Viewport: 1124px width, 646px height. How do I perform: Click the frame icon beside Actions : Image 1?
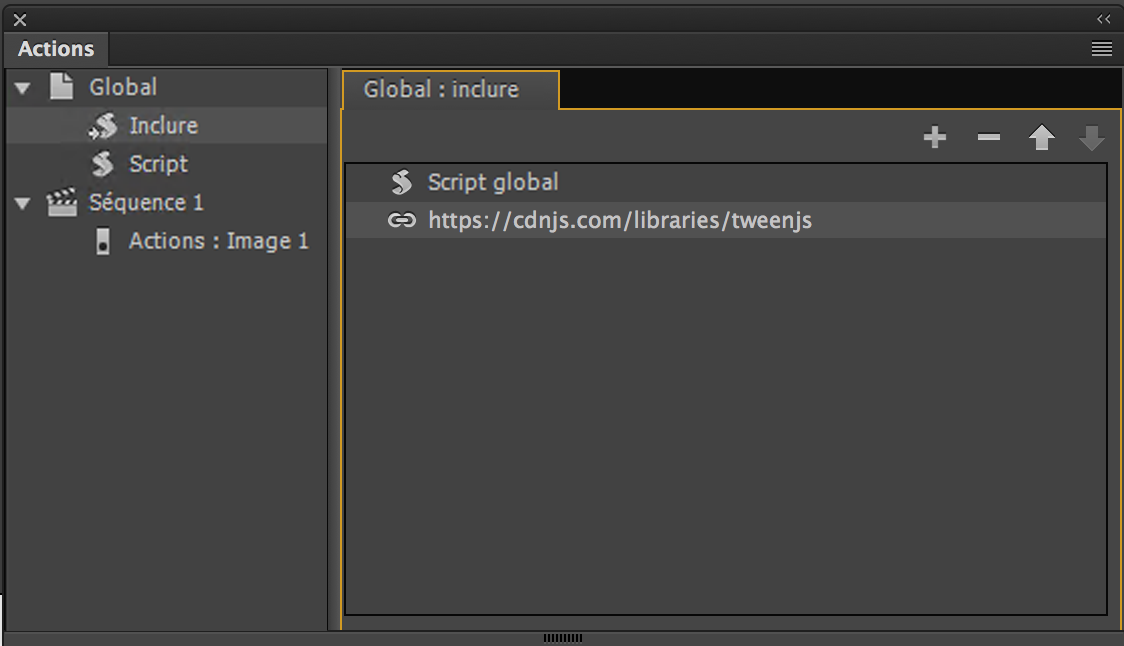pos(104,241)
